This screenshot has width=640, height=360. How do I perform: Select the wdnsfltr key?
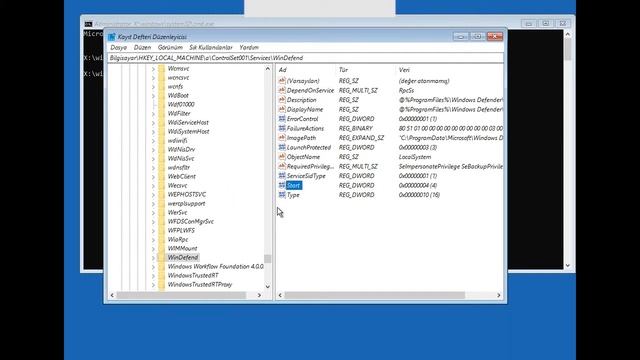tap(179, 167)
